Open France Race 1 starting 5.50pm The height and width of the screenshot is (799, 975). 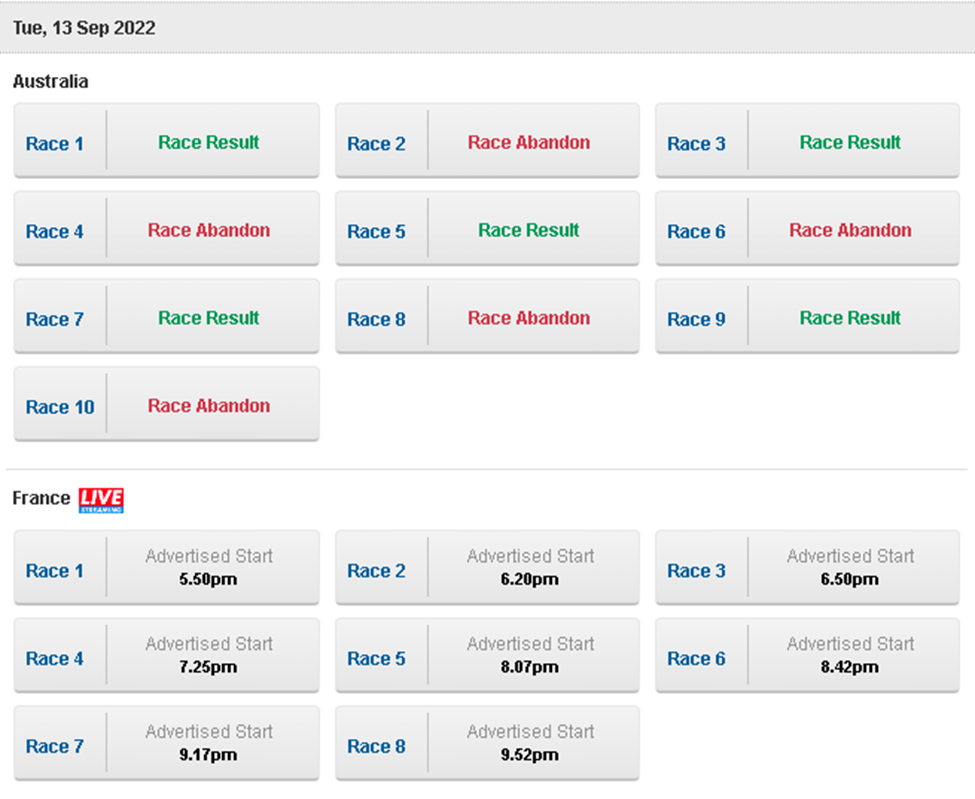click(x=167, y=567)
